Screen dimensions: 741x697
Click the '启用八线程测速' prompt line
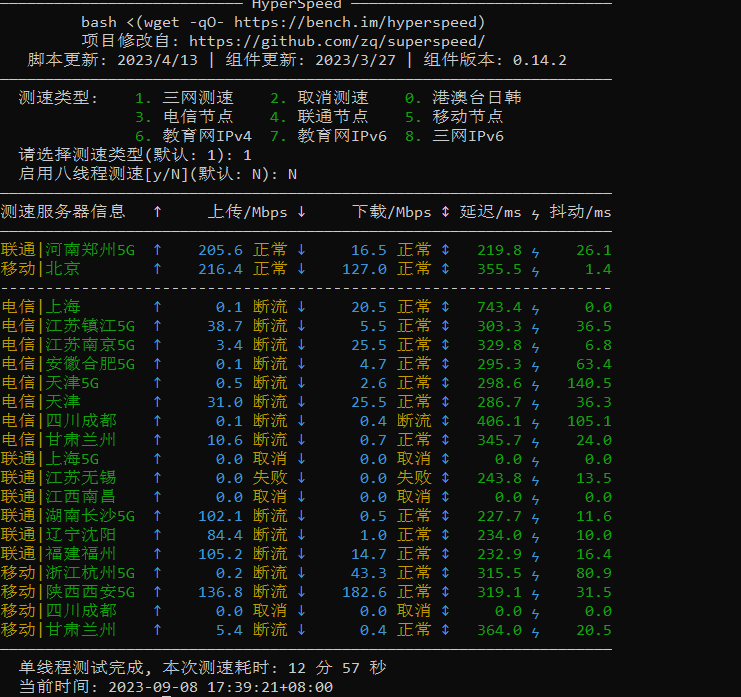(x=158, y=174)
